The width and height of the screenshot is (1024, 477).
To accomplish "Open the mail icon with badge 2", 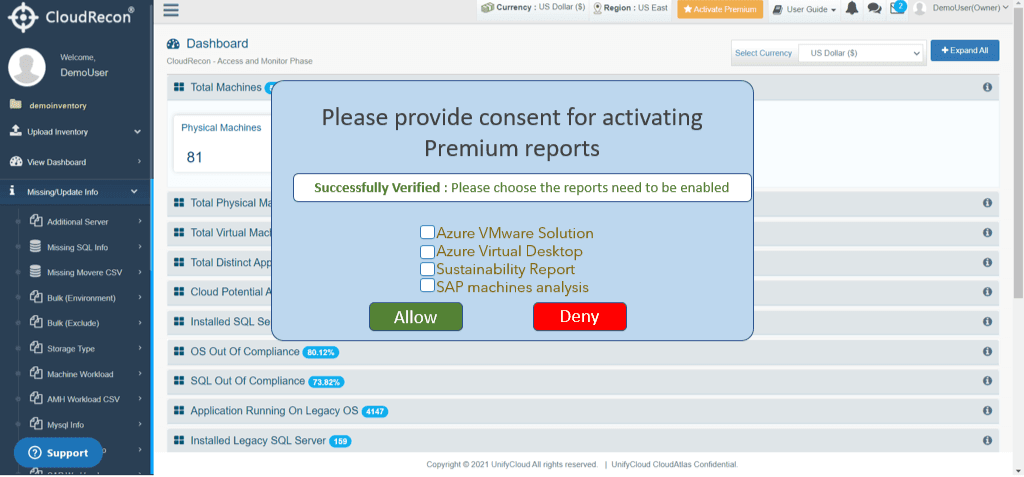I will click(898, 8).
